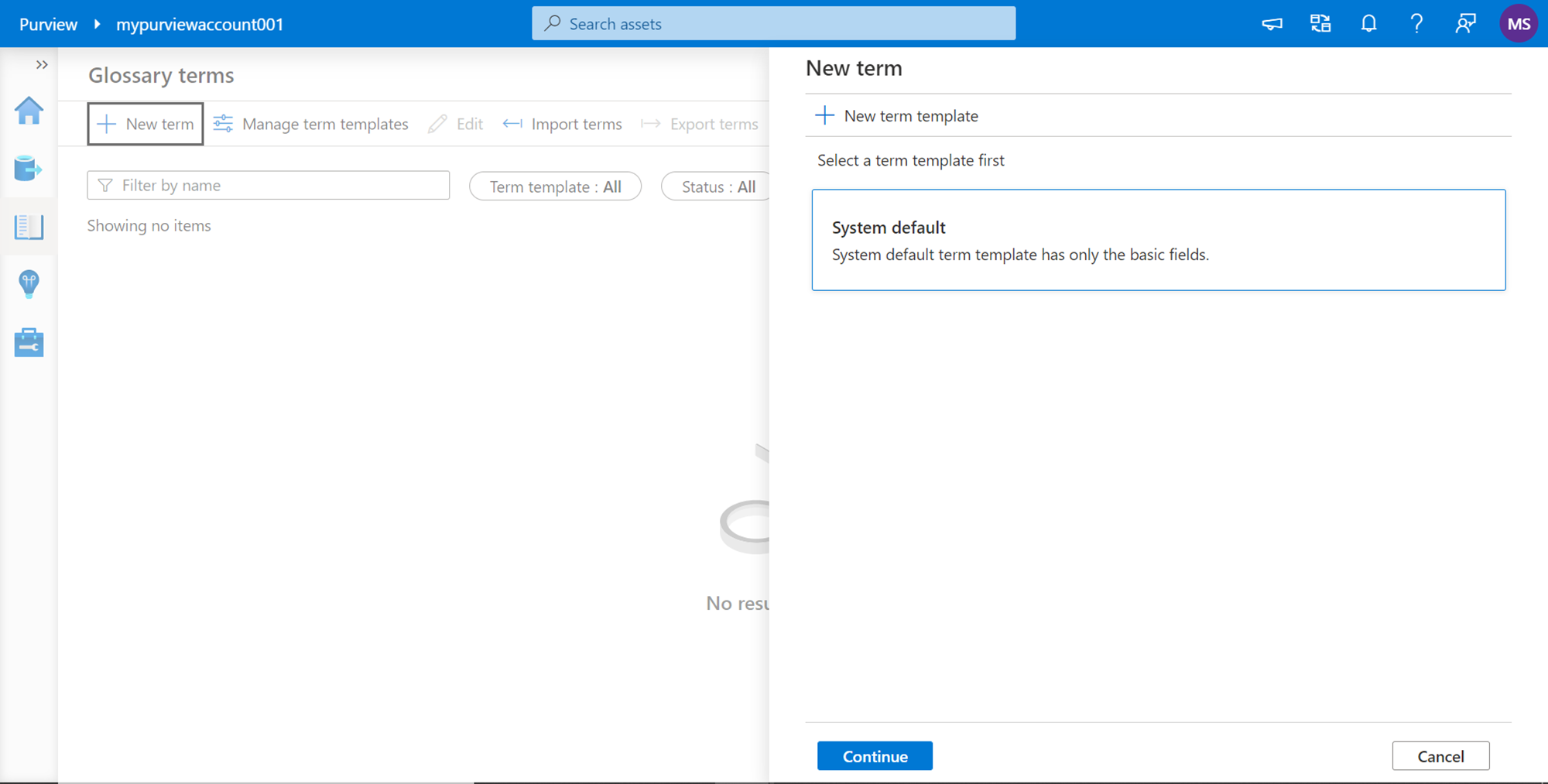Screen dimensions: 1548x784
Task: Open the Data map sidebar icon
Action: coord(29,168)
